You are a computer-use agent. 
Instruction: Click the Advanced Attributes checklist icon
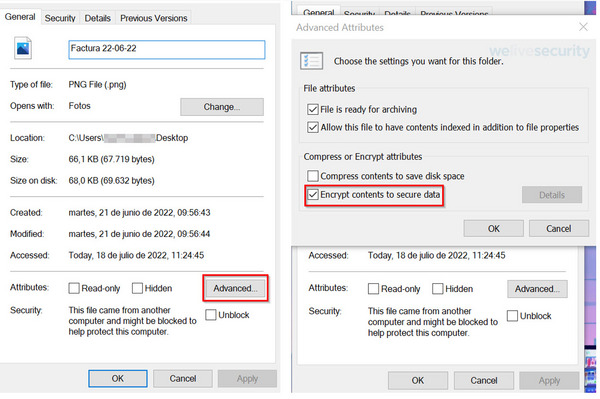[x=311, y=61]
